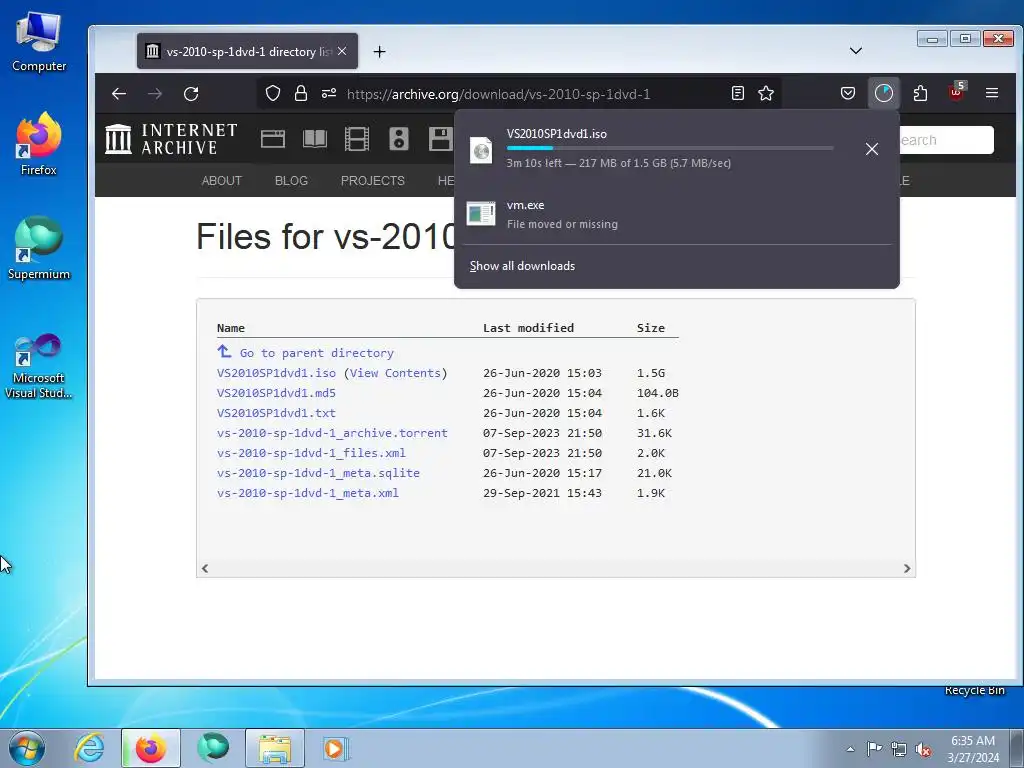Go back using the Firefox back arrow
The width and height of the screenshot is (1024, 768).
point(119,94)
